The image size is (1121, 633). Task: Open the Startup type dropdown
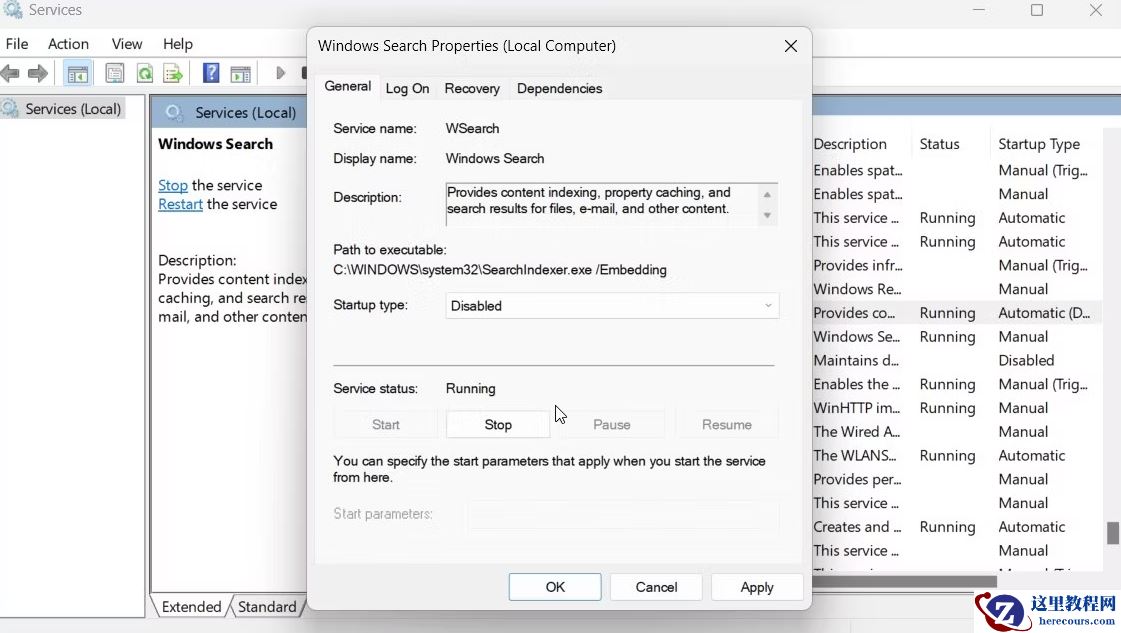tap(767, 305)
